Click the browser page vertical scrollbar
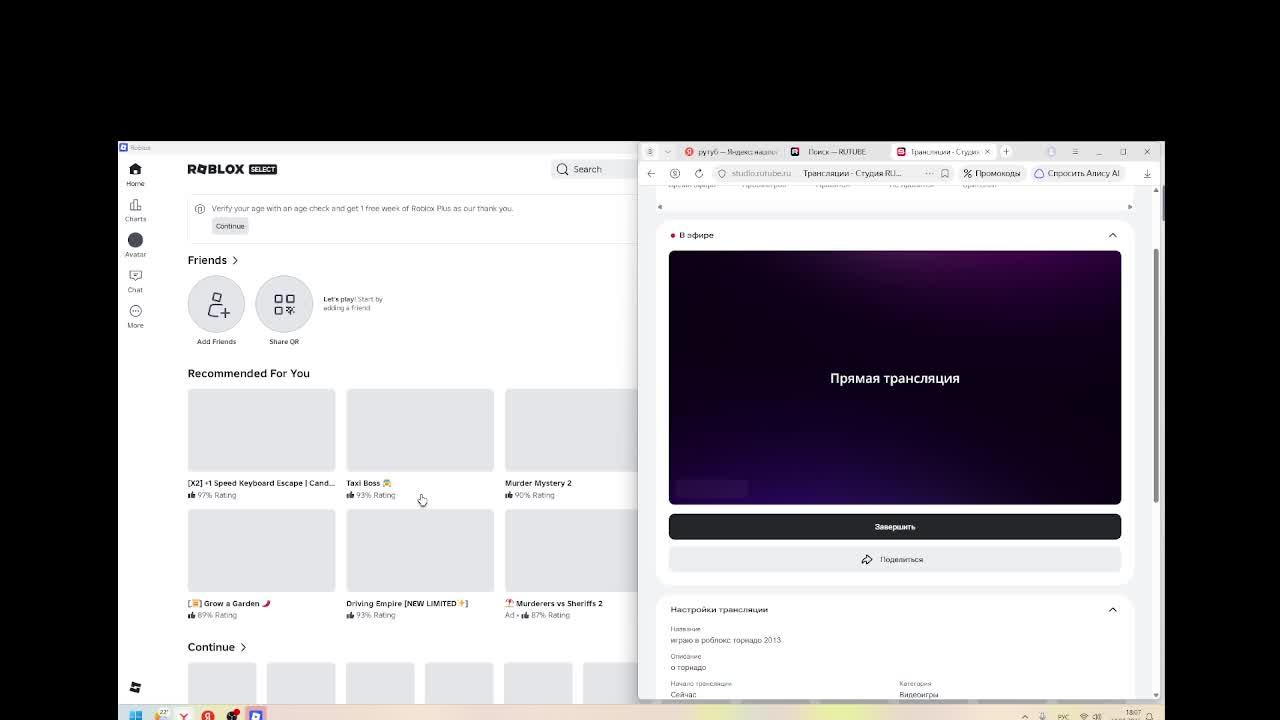 click(1157, 375)
